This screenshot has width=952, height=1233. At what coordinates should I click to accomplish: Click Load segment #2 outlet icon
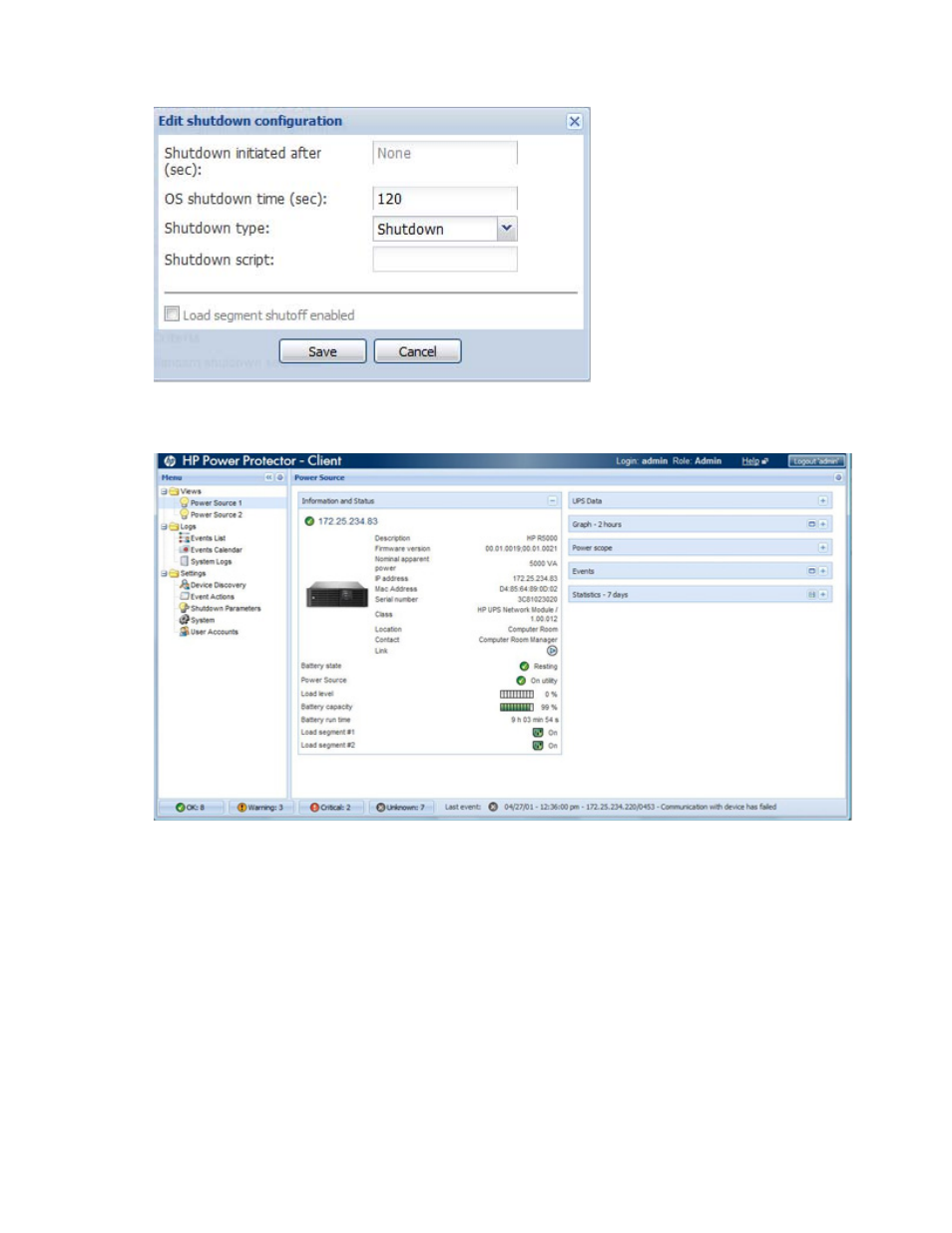[538, 746]
